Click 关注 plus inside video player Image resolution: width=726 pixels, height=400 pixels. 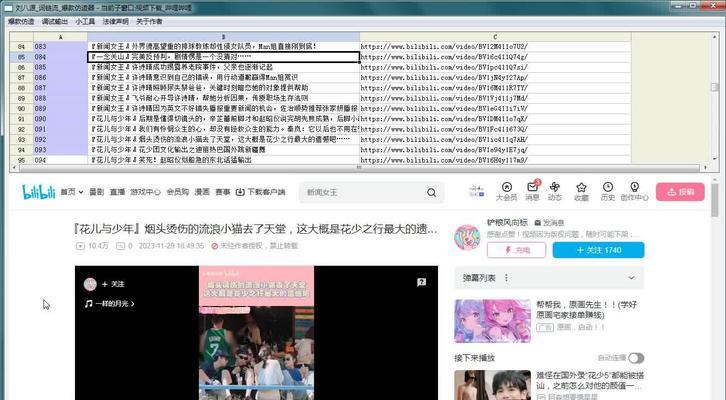pyautogui.click(x=113, y=284)
